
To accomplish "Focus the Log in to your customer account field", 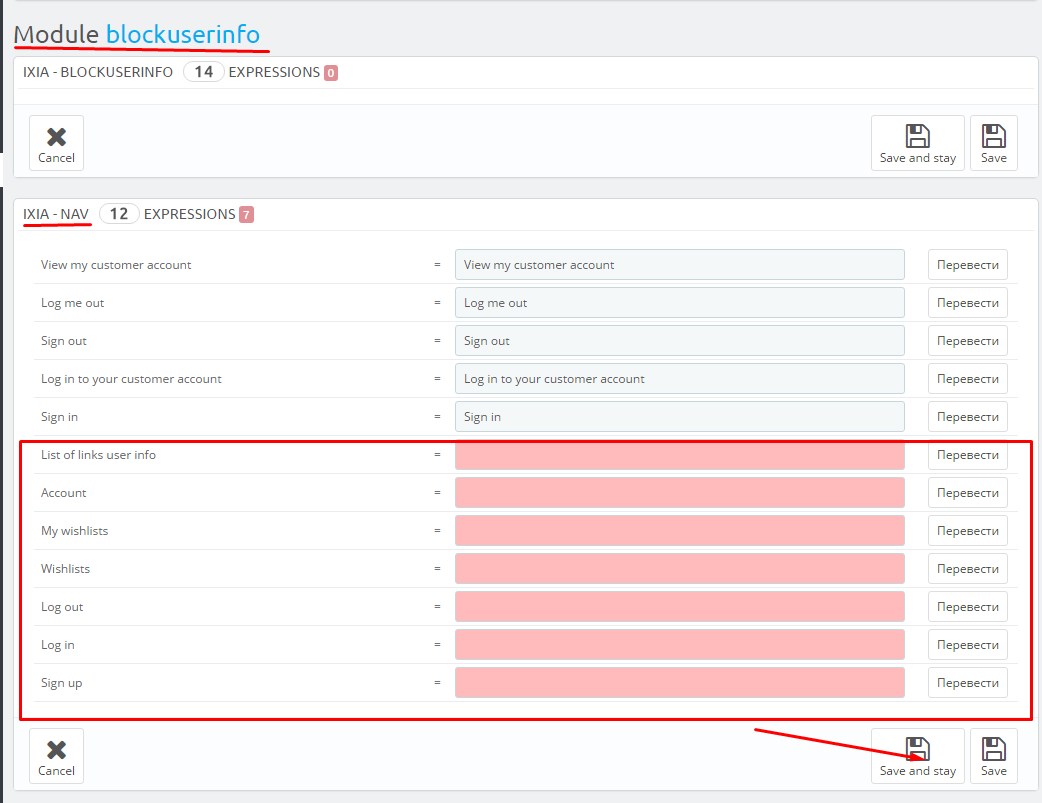I will tap(679, 378).
